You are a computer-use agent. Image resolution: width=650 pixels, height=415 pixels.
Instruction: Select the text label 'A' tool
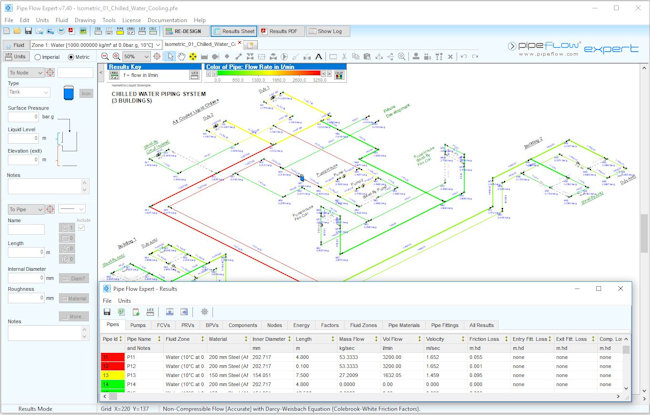(318, 56)
